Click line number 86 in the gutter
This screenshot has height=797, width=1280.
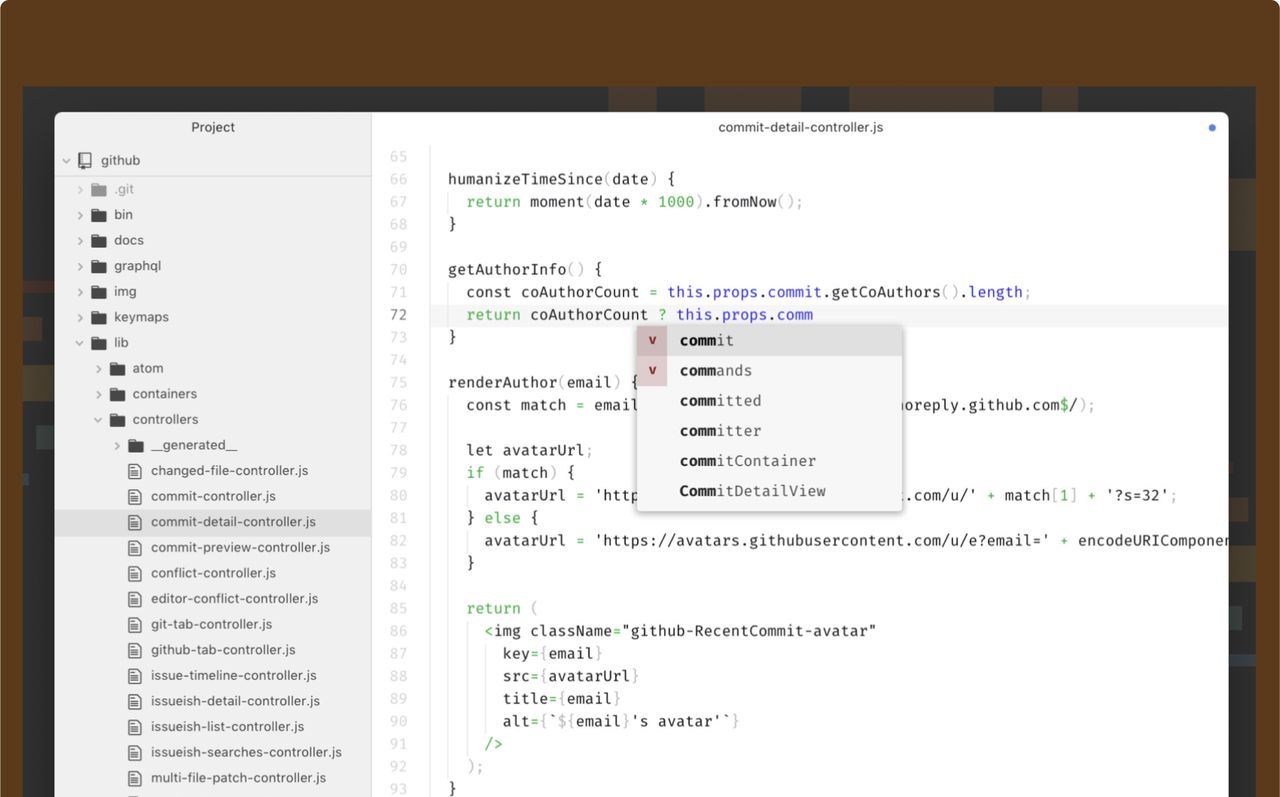click(x=398, y=631)
